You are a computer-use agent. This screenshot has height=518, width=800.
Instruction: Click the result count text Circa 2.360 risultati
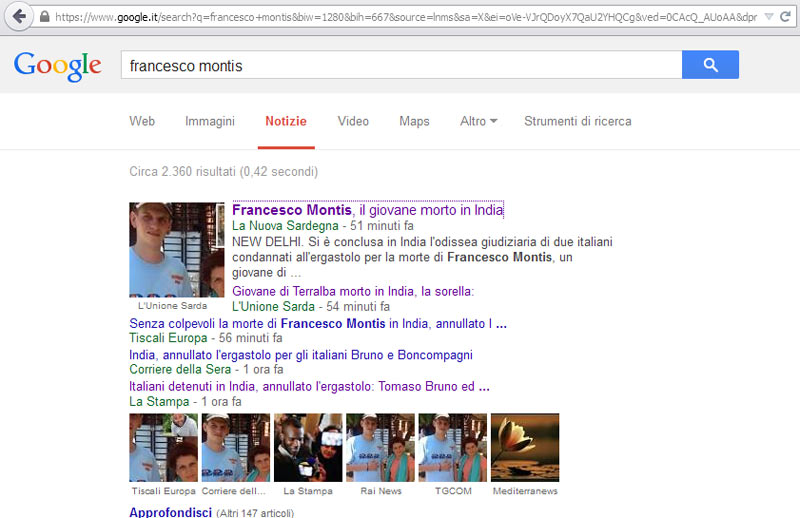point(223,171)
